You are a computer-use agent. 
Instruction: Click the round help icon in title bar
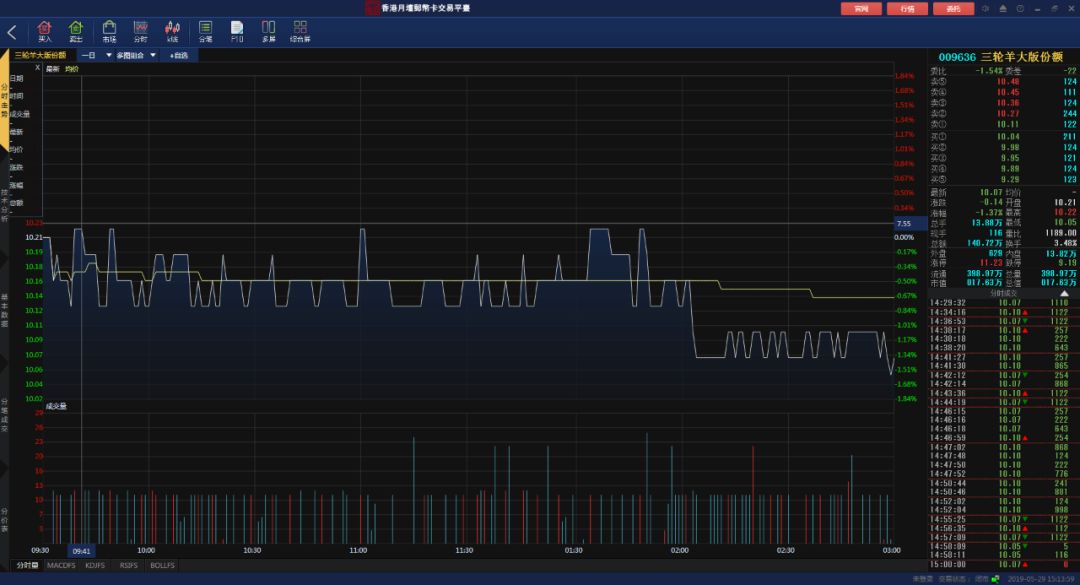[1020, 8]
